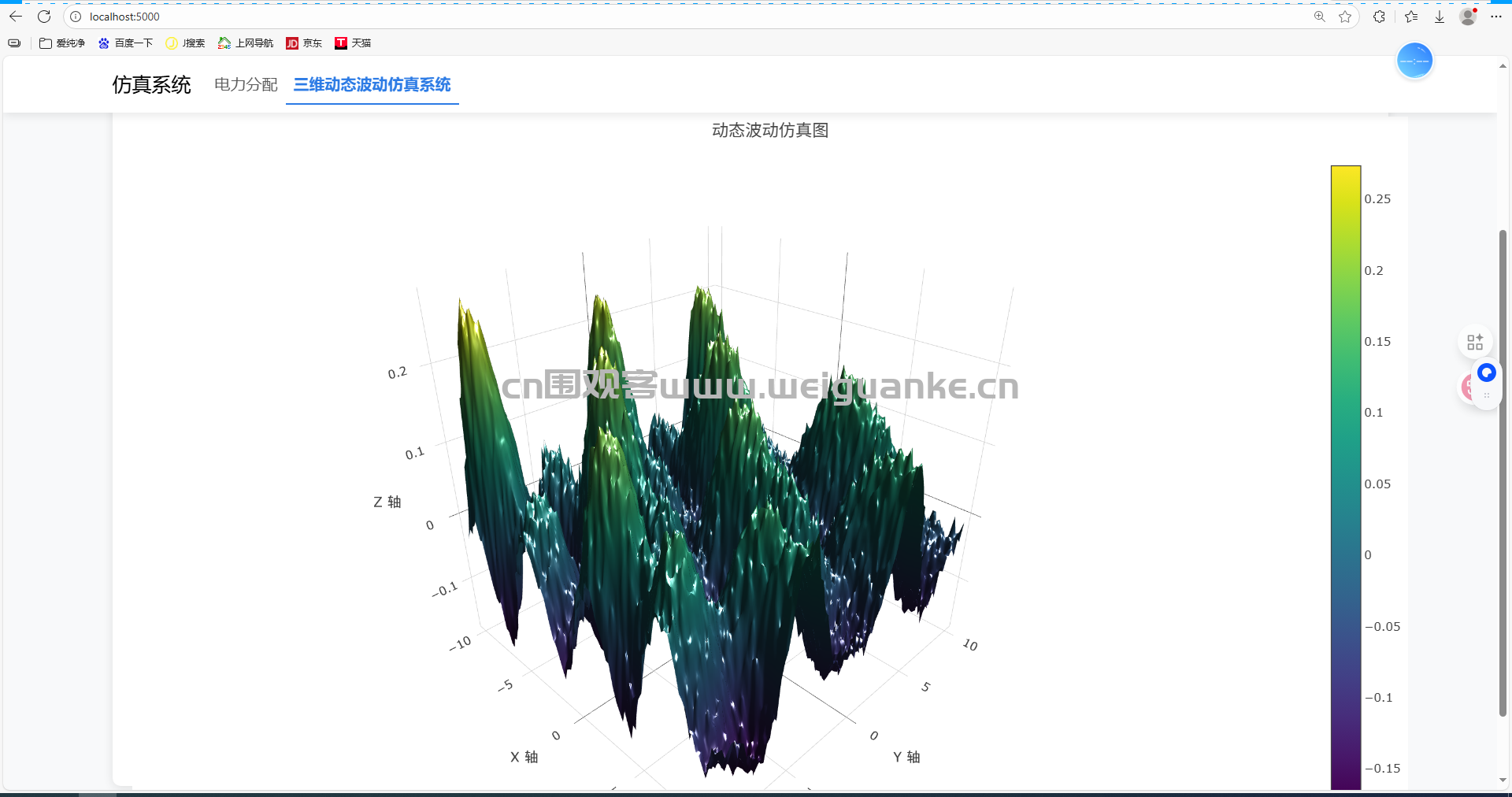Click the page vertical scrollbar thumb
1512x797 pixels.
[x=1503, y=473]
